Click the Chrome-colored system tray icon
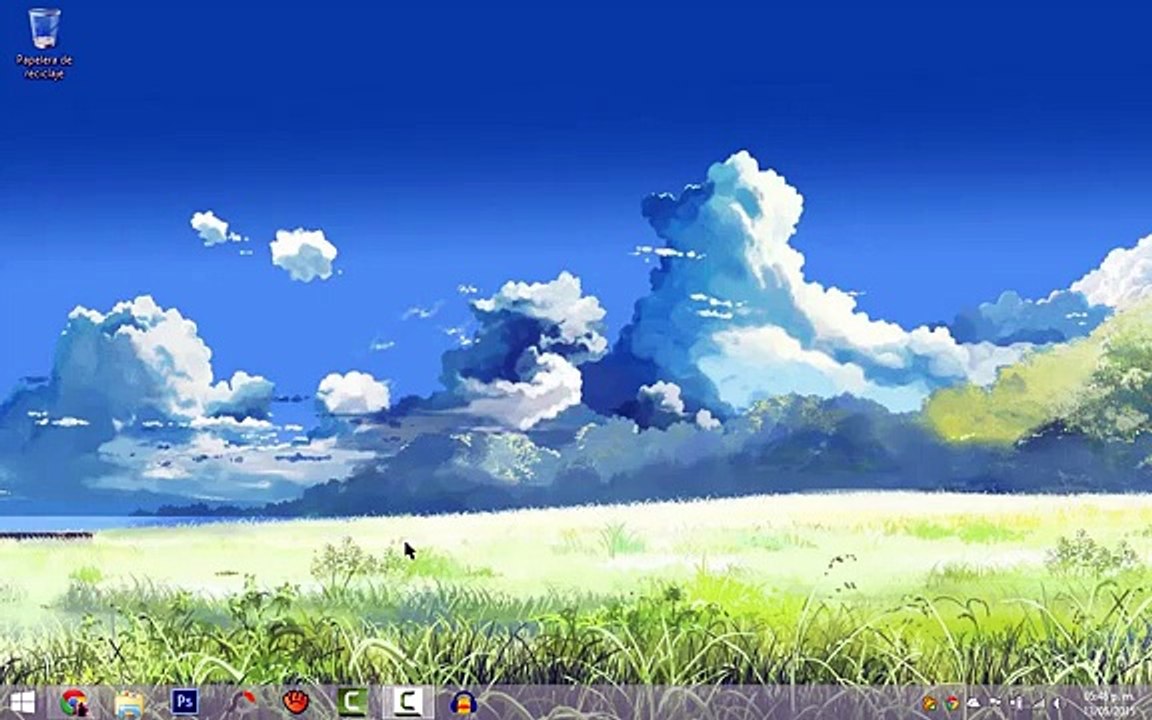The image size is (1152, 720). pyautogui.click(x=951, y=703)
